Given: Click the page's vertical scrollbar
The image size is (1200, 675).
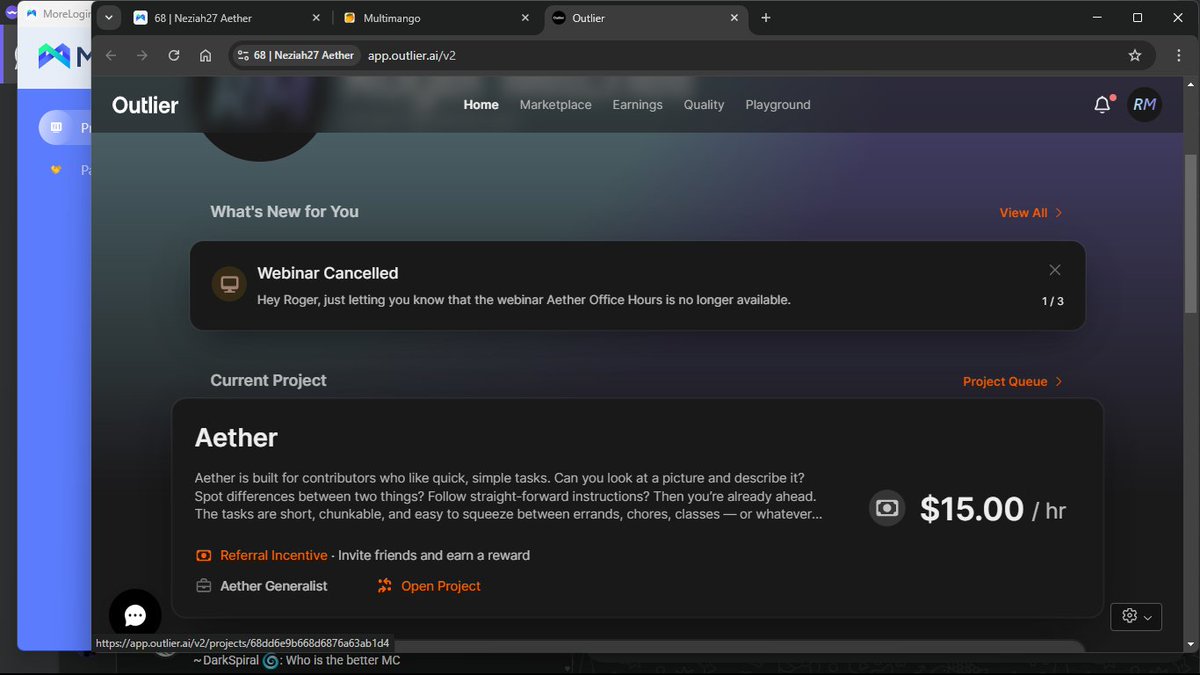Looking at the screenshot, I should 1192,234.
